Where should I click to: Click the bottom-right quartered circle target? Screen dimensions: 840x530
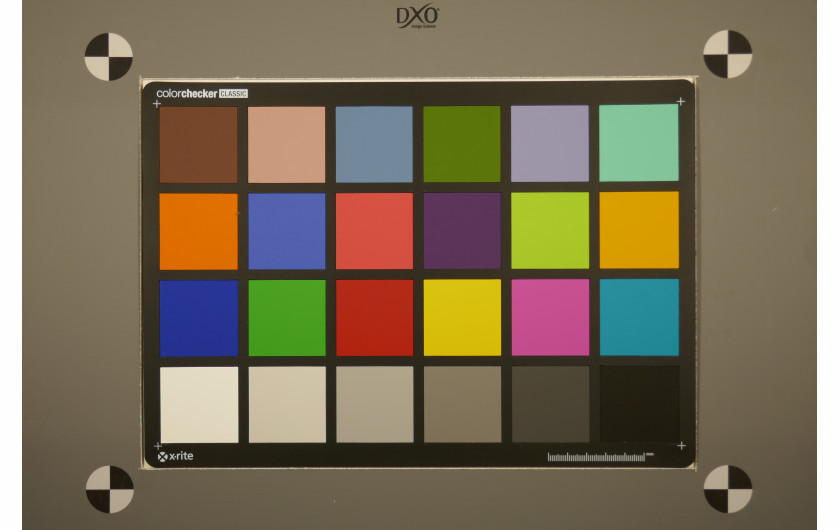[x=728, y=489]
